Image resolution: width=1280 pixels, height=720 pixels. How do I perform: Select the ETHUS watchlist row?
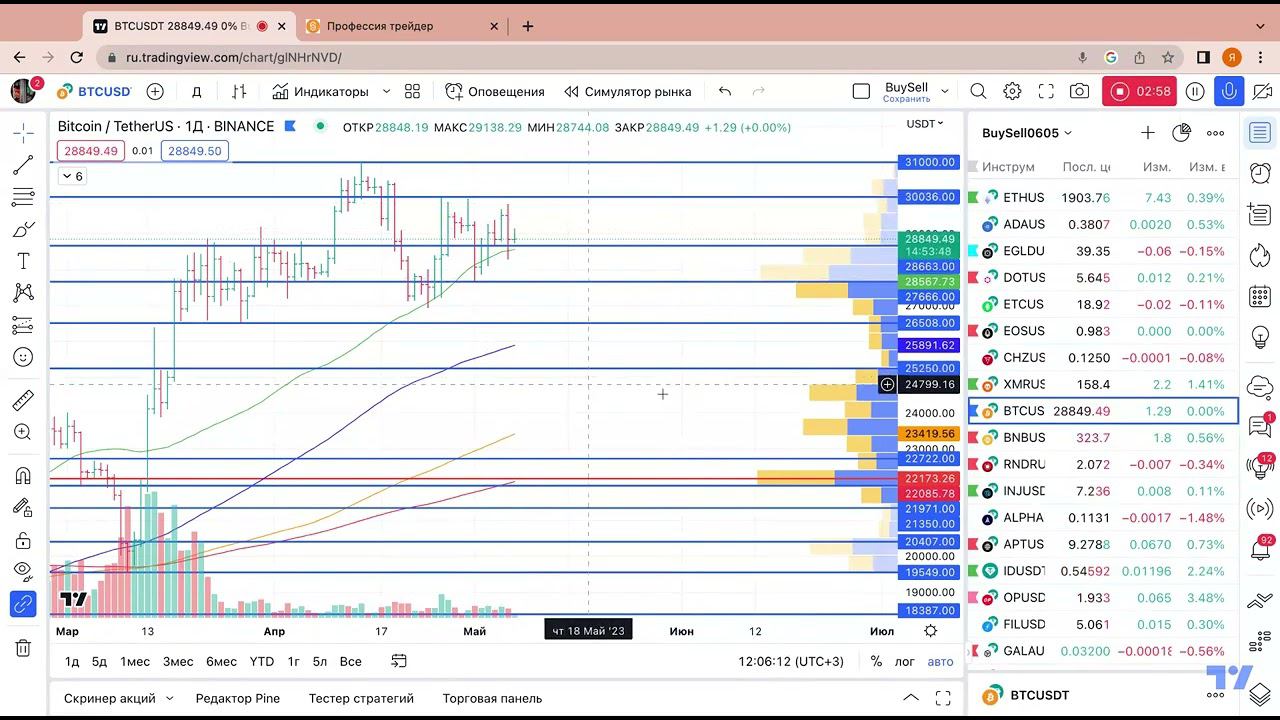pyautogui.click(x=1103, y=197)
